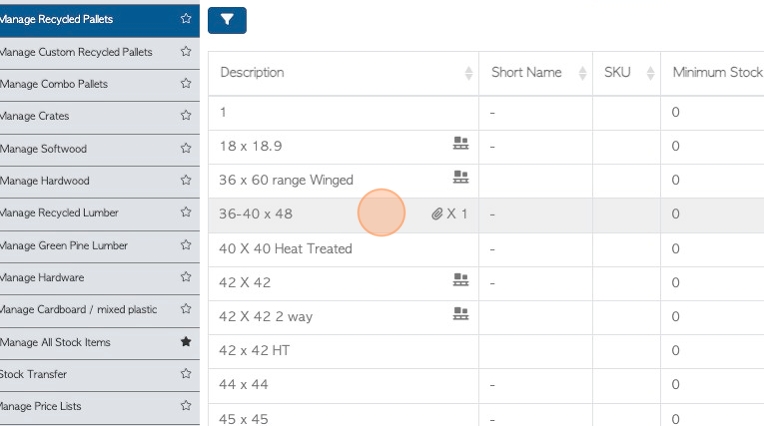Click pallet stack icon on 42 X 42 row

pyautogui.click(x=460, y=279)
